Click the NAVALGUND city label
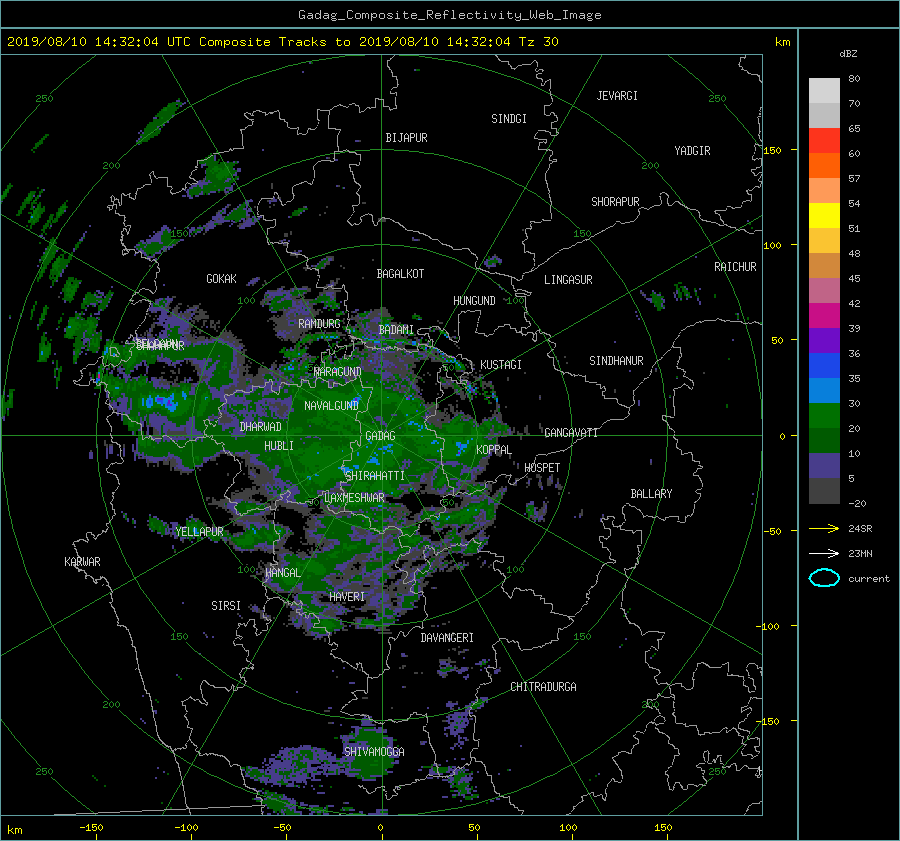Image resolution: width=900 pixels, height=841 pixels. point(331,406)
